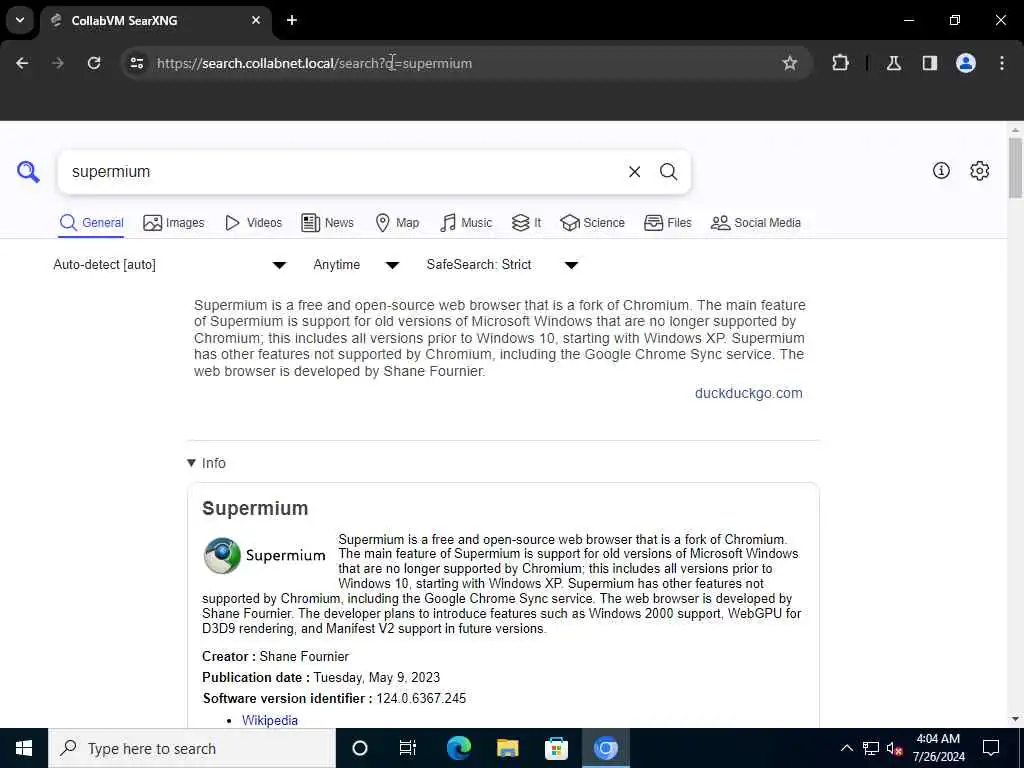Open the Chrome Labs flask icon
Screen dimensions: 1024x768
(894, 63)
